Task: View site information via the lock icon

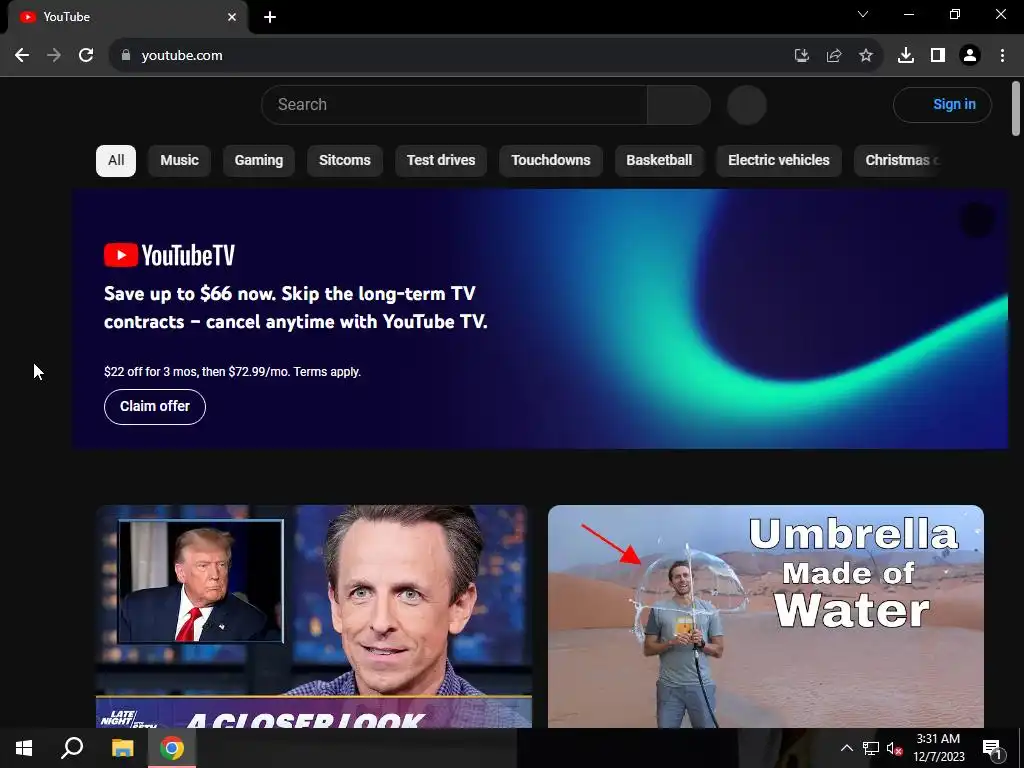Action: pyautogui.click(x=126, y=56)
